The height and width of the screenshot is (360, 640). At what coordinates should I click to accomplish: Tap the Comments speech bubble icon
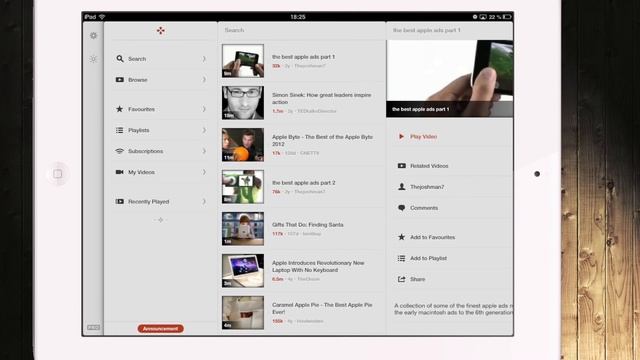(x=402, y=208)
